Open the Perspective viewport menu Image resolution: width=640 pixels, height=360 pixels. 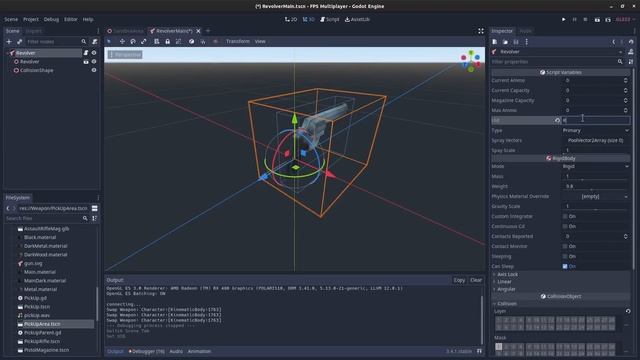(x=125, y=54)
